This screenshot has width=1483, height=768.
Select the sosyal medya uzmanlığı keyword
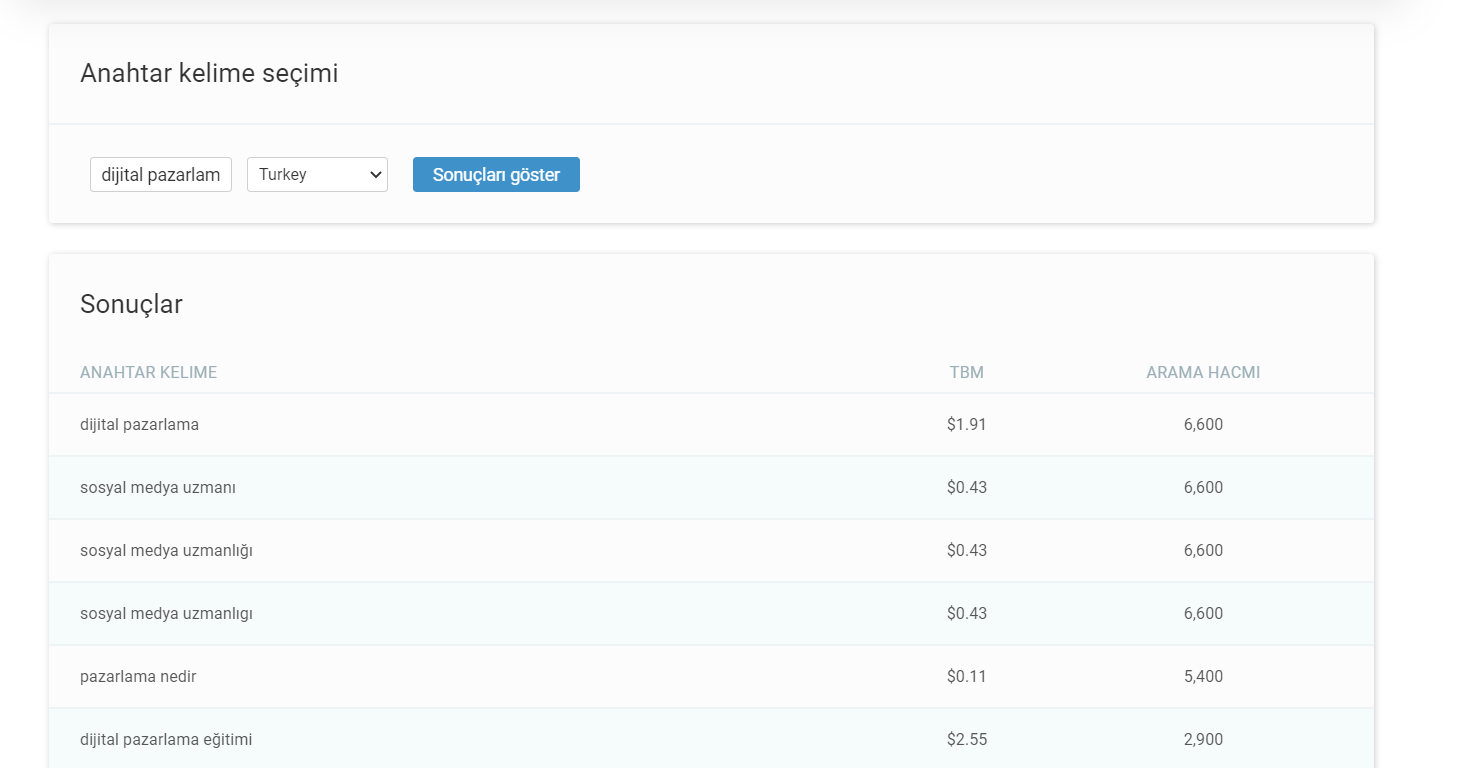click(166, 551)
